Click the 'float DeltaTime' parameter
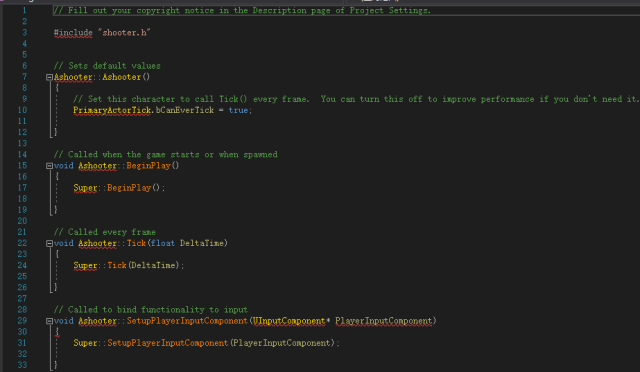Viewport: 640px width, 372px height. 187,243
